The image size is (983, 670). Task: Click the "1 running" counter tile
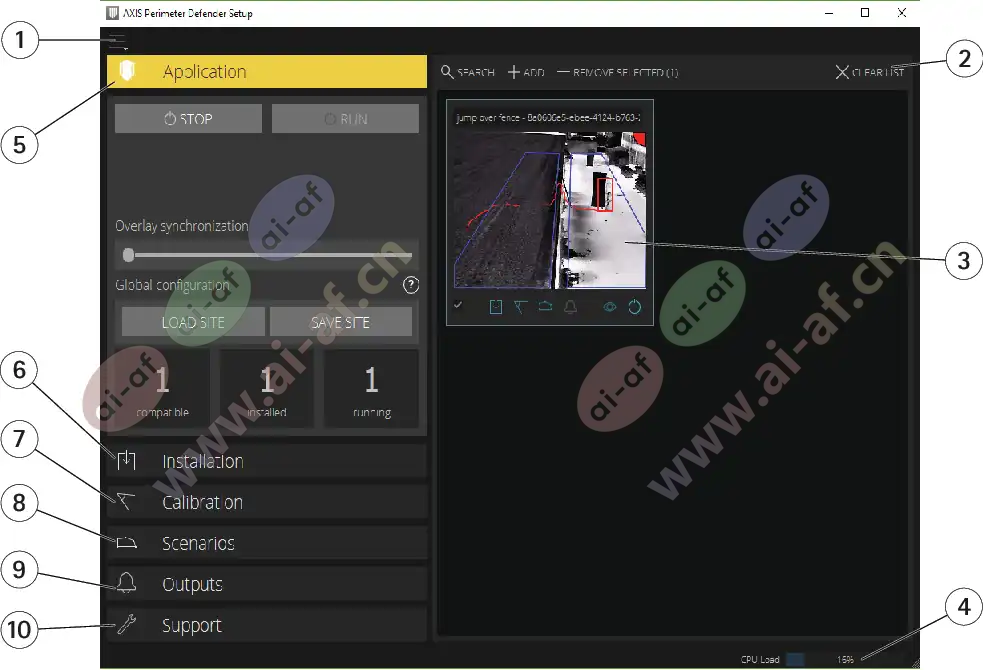(372, 389)
